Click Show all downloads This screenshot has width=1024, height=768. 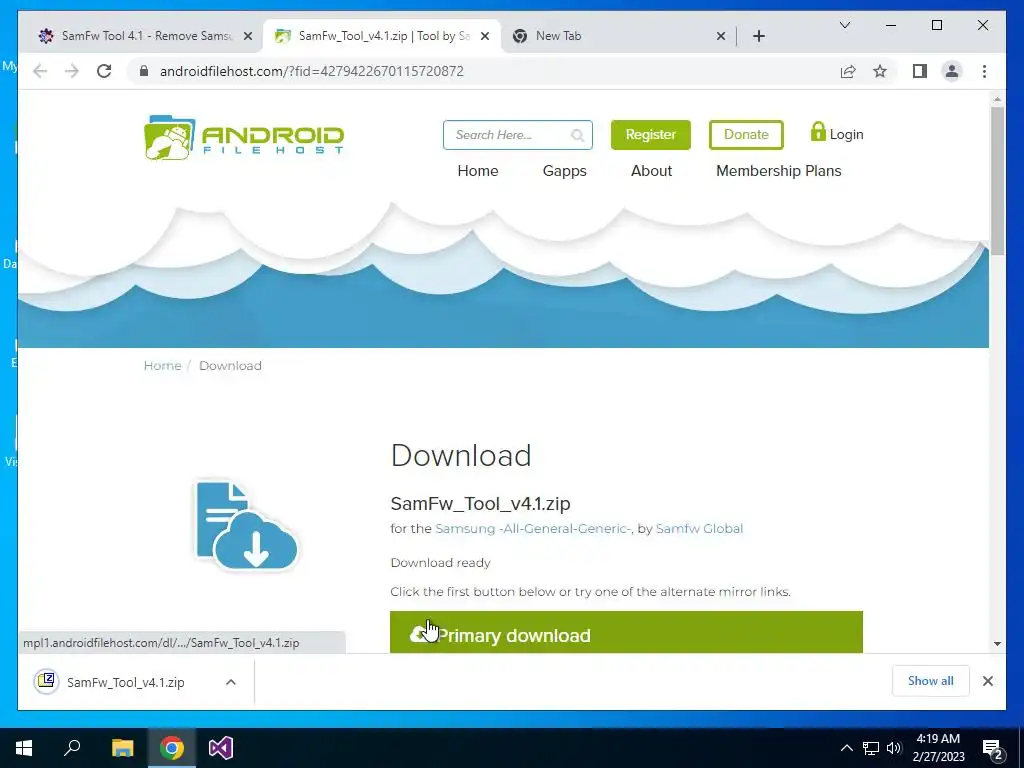pos(930,681)
